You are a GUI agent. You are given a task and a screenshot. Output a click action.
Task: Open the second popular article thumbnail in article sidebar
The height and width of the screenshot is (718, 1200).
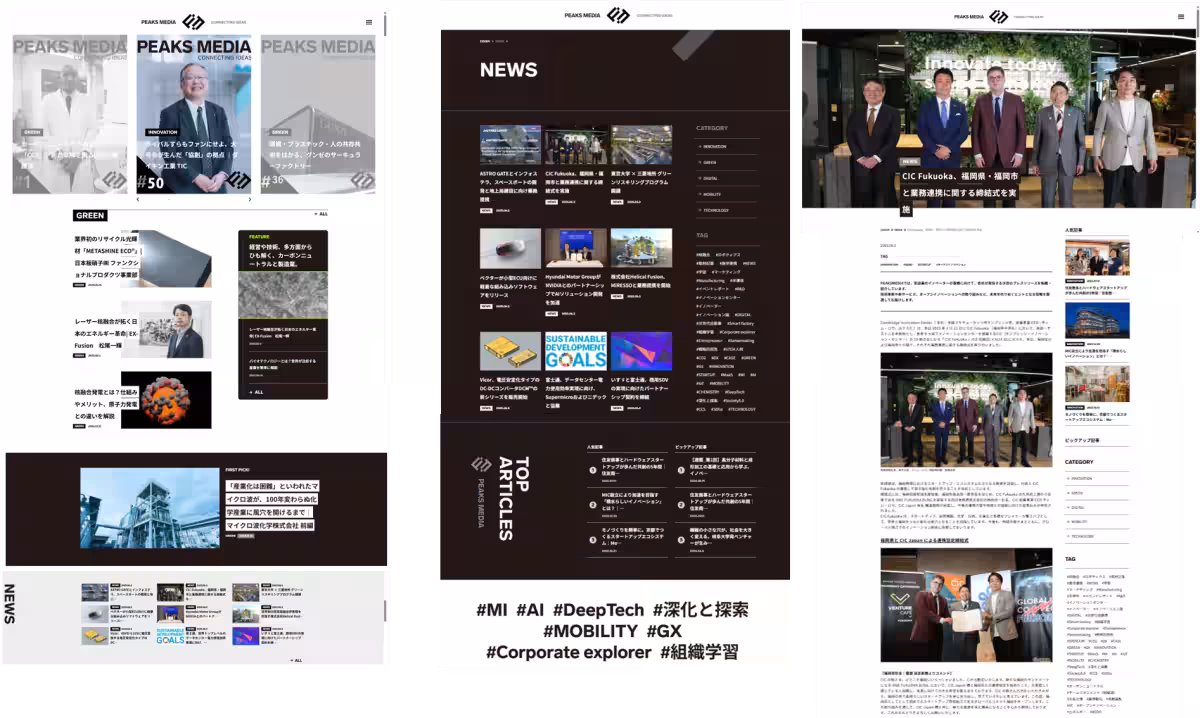[1097, 320]
